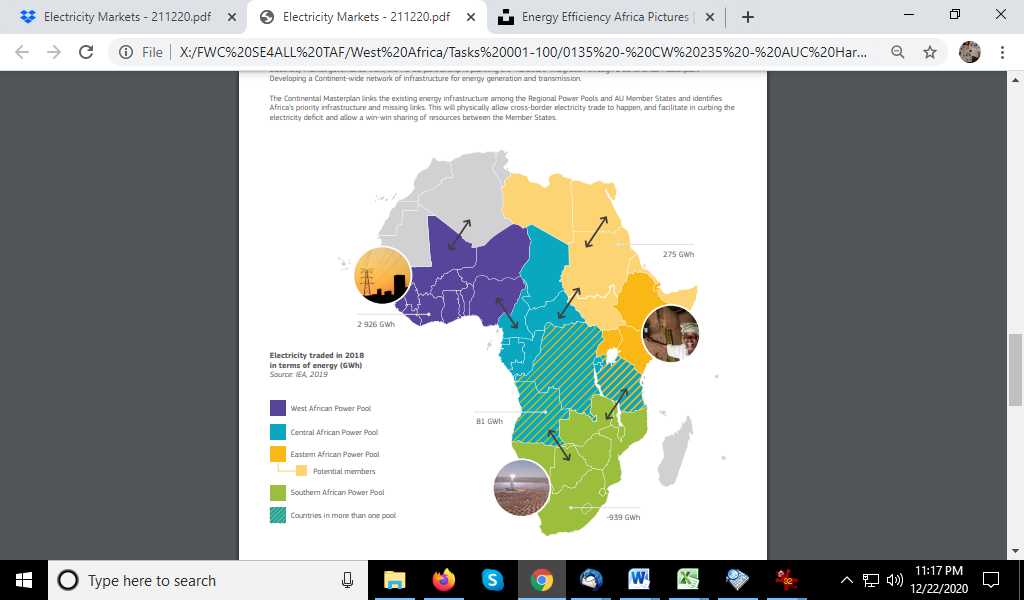Launch Firefox from the taskbar
Viewport: 1024px width, 600px height.
pos(443,580)
